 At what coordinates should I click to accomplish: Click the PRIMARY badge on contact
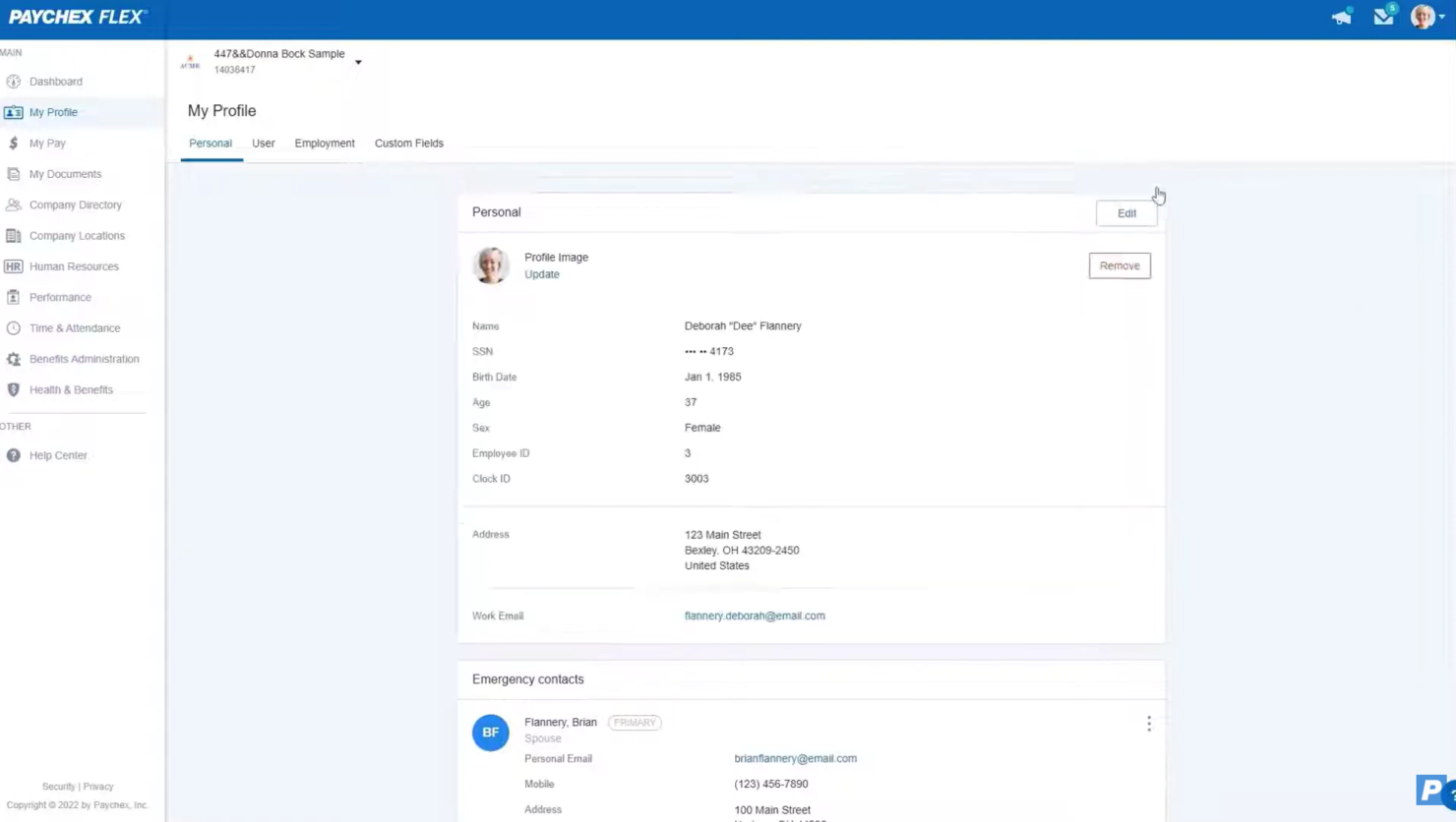(x=635, y=723)
